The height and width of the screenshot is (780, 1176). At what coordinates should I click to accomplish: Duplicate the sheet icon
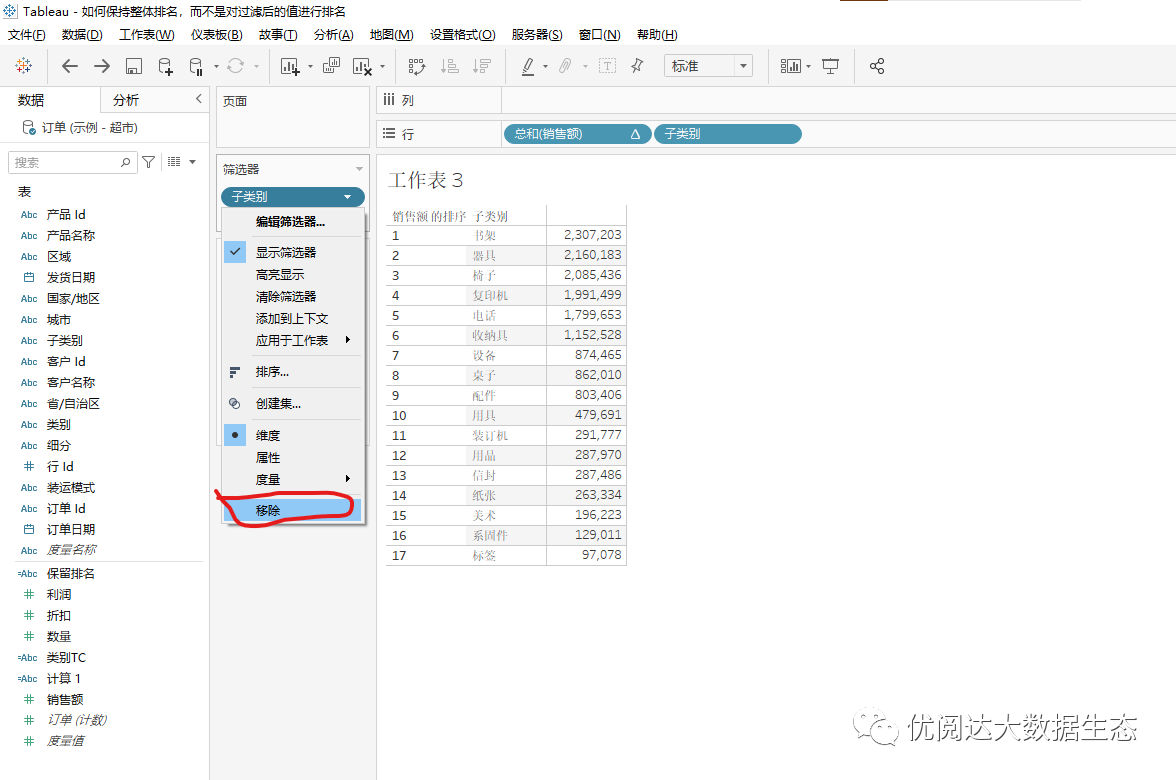[331, 66]
